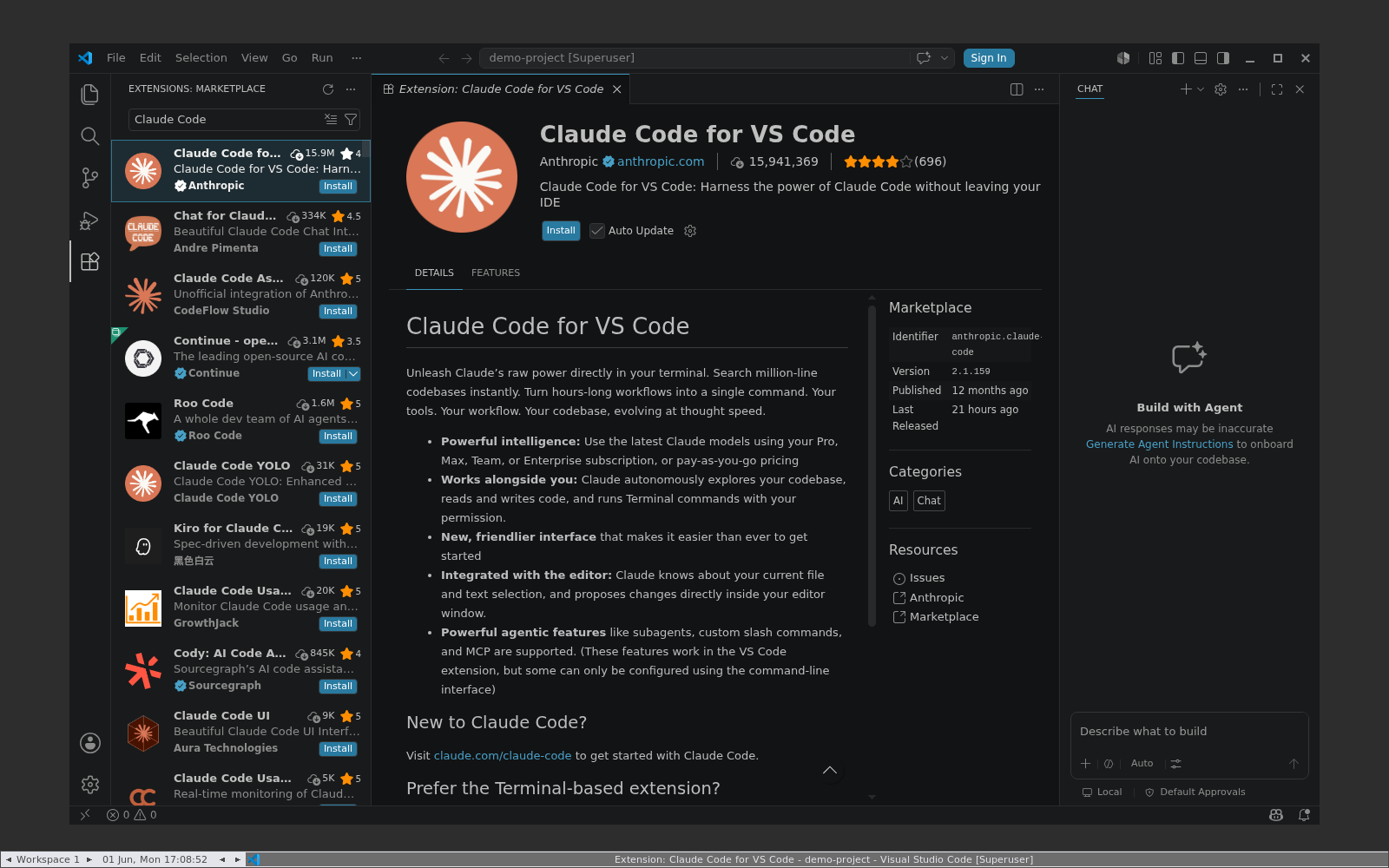Image resolution: width=1389 pixels, height=868 pixels.
Task: Open the View menu
Action: coord(254,58)
